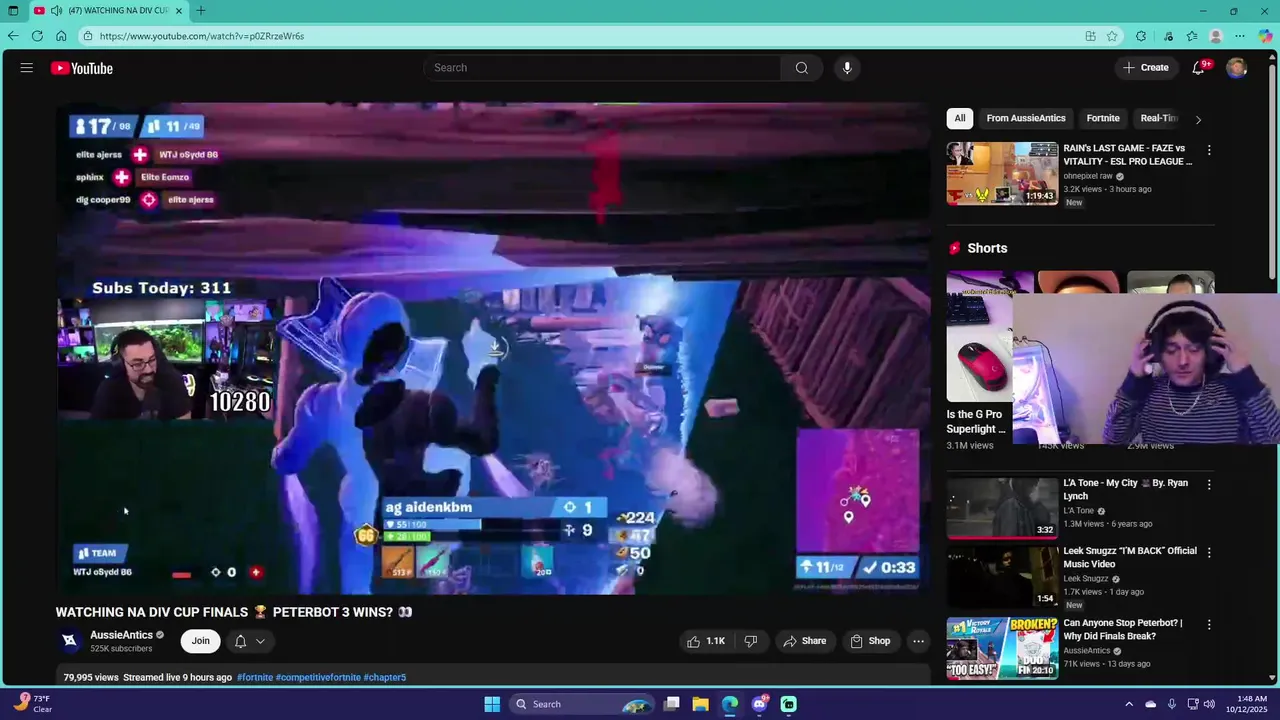Click the search magnifier button
Screen dimensions: 1280x720
pos(802,68)
